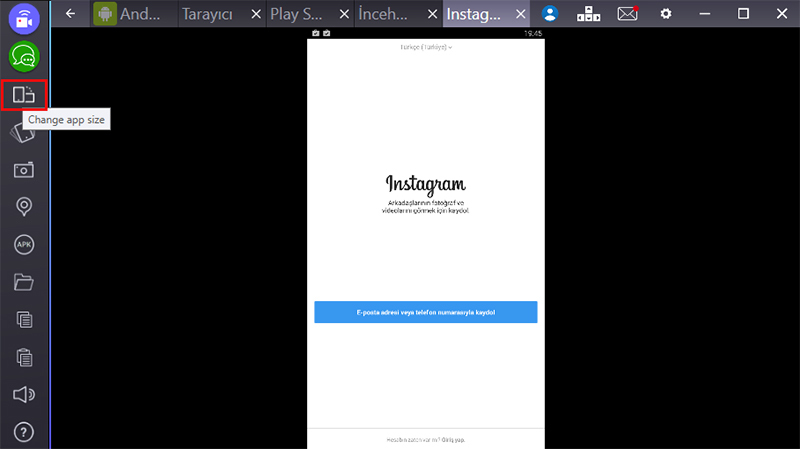Click the paste clipboard icon in sidebar
This screenshot has width=800, height=449.
point(24,357)
